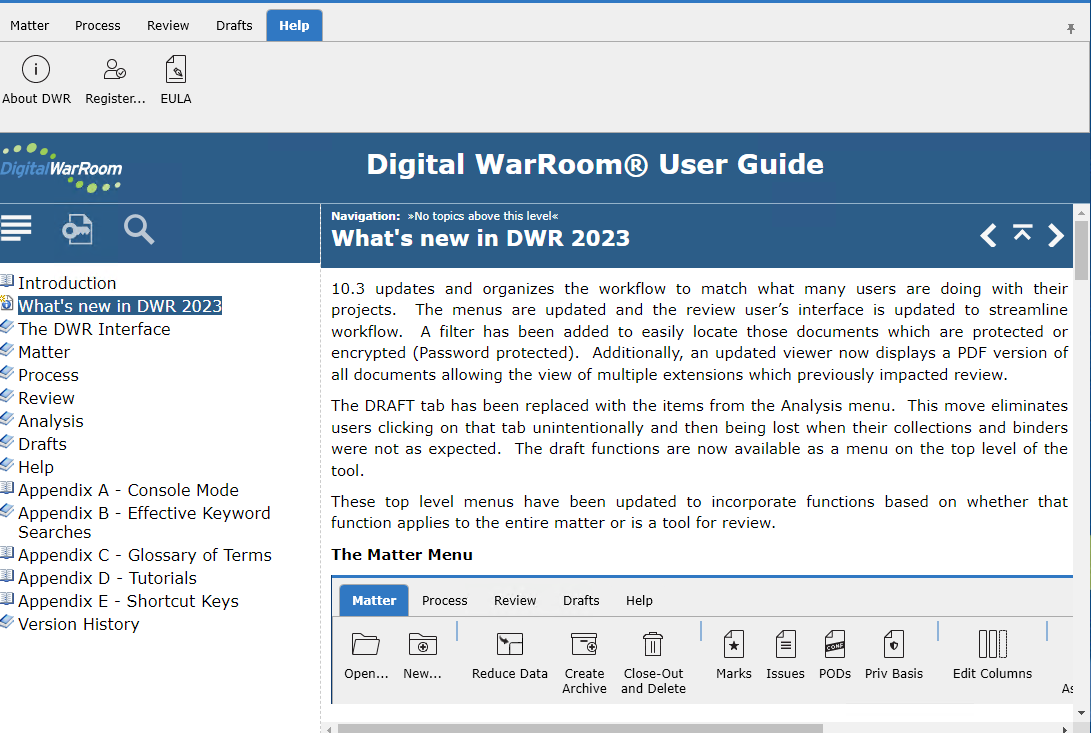The image size is (1091, 733).
Task: Expand the Process topic in tree
Action: 48,375
